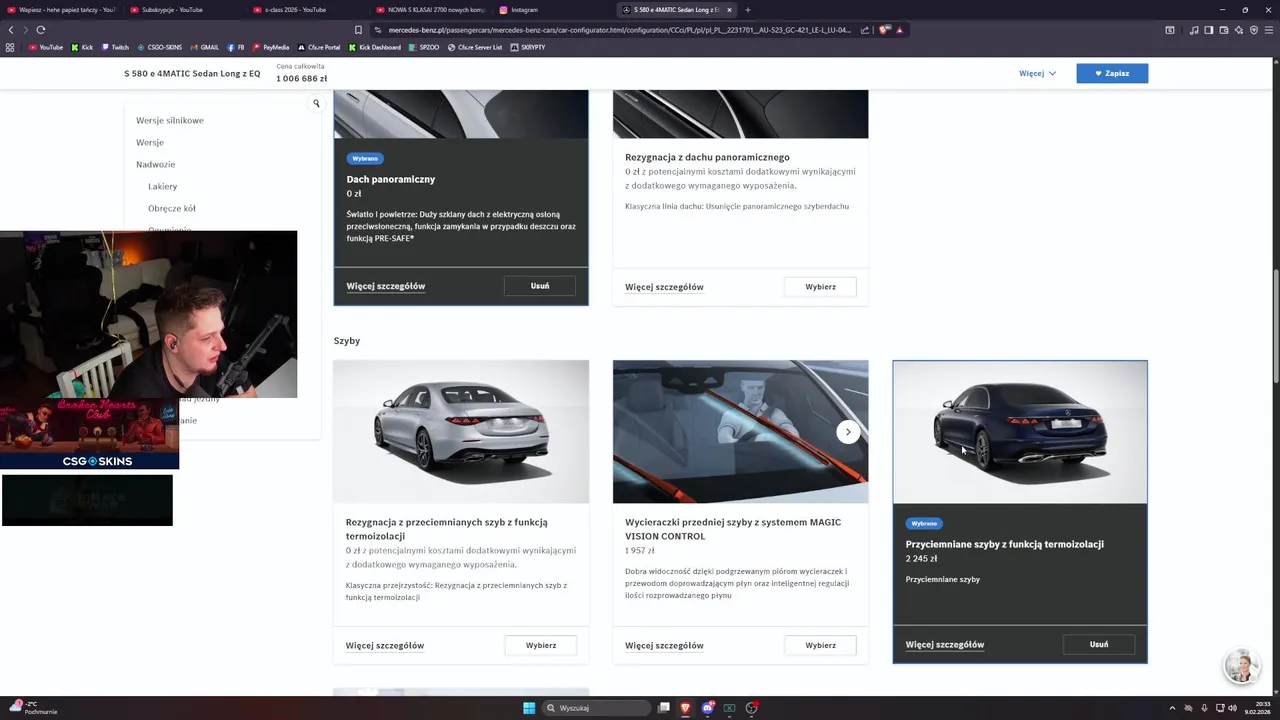The image size is (1280, 720).
Task: Open Brave browser from taskbar
Action: click(x=685, y=708)
